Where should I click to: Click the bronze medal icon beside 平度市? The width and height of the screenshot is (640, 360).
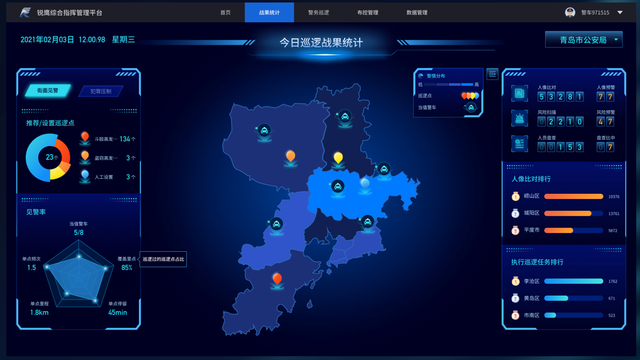[x=516, y=230]
